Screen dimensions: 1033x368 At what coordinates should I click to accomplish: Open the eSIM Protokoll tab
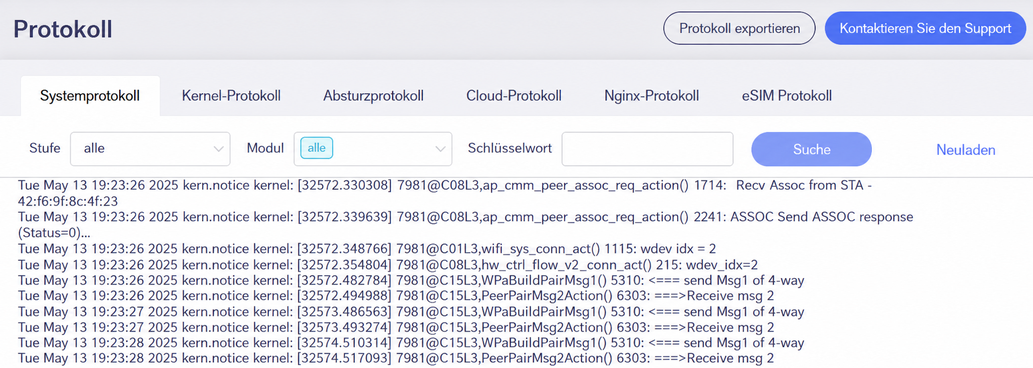click(787, 96)
